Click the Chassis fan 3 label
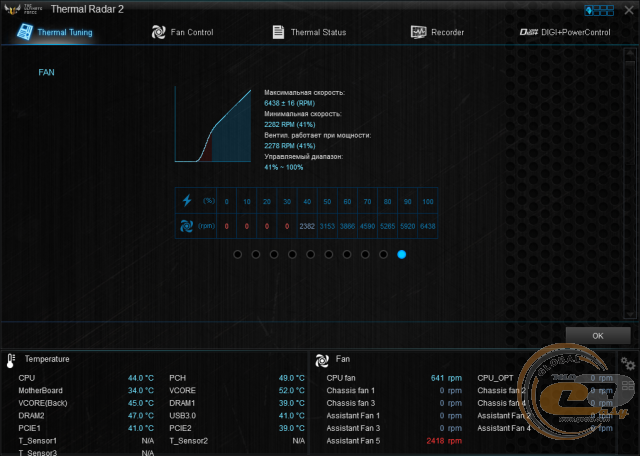Image resolution: width=640 pixels, height=456 pixels. pos(351,403)
